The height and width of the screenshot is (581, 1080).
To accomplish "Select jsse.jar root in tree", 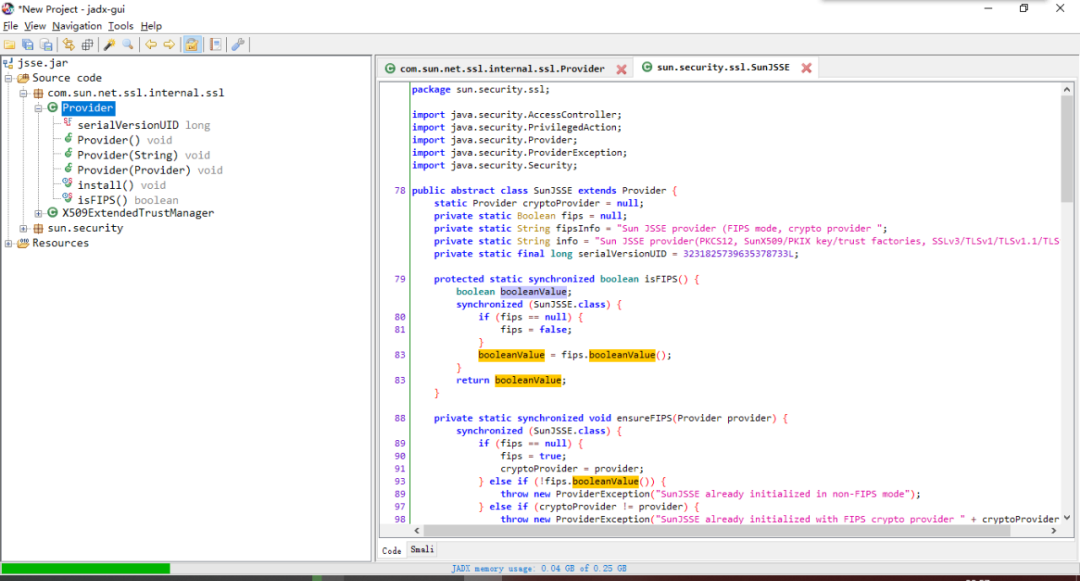I will (43, 63).
